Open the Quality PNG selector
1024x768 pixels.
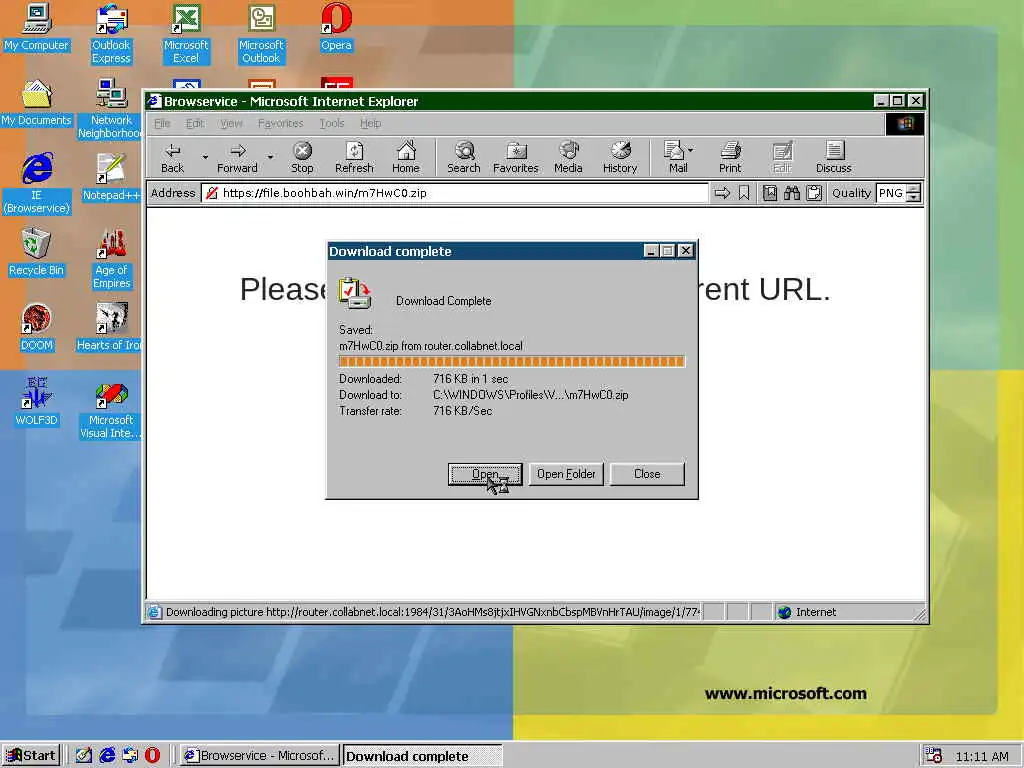click(891, 193)
